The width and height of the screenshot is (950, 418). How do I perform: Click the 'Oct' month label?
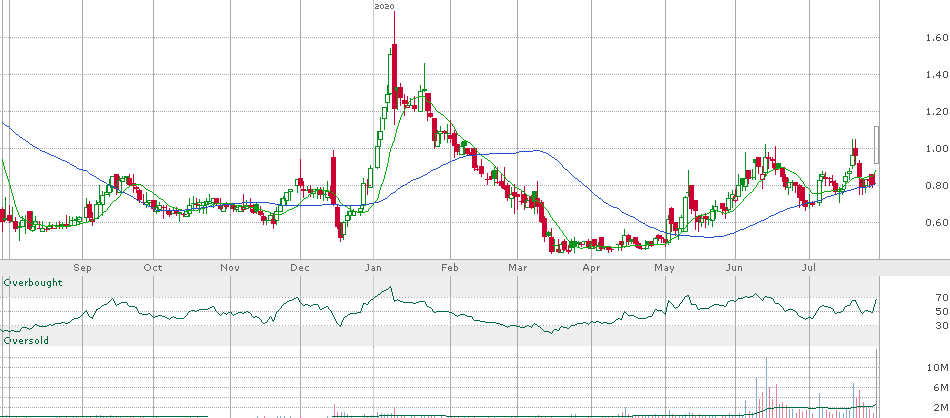[154, 268]
